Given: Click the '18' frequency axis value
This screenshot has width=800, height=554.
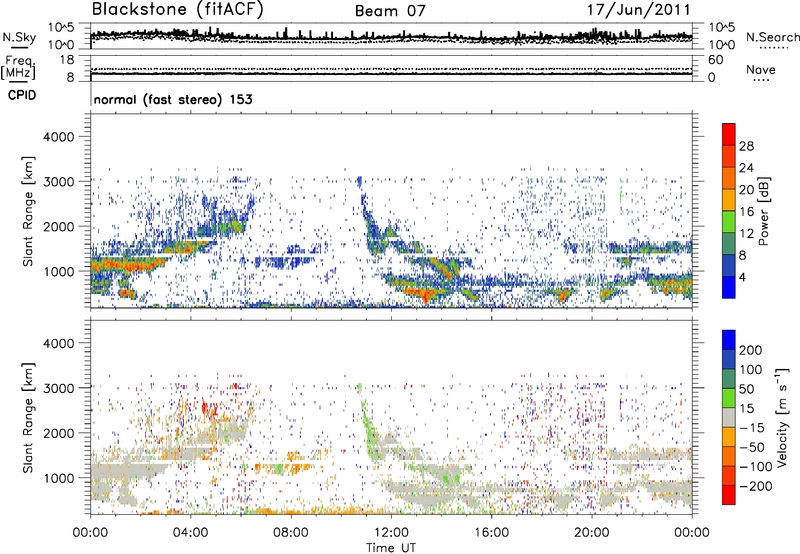Looking at the screenshot, I should tap(67, 60).
